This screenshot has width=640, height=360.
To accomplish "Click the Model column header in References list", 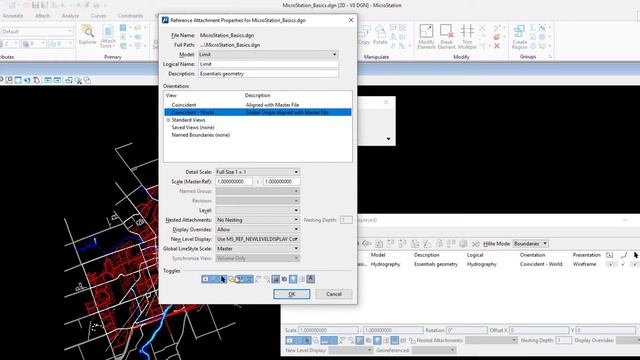I will (378, 255).
